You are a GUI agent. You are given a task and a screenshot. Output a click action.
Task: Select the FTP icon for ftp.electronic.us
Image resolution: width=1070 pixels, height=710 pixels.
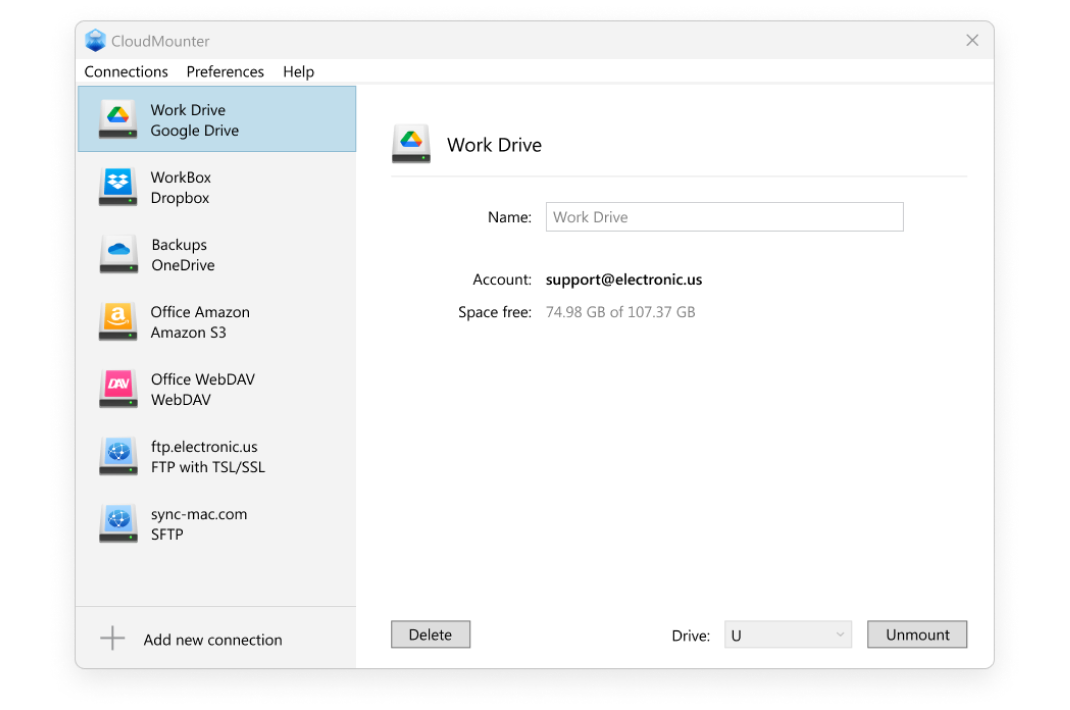pyautogui.click(x=117, y=456)
